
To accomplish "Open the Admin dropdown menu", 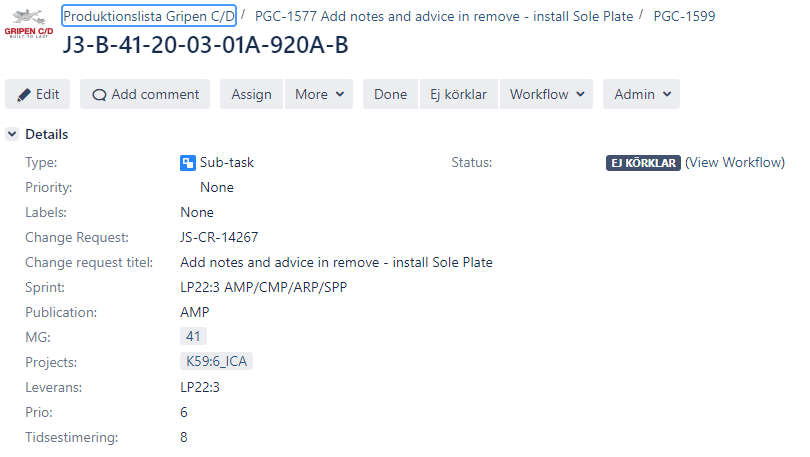I will point(642,94).
